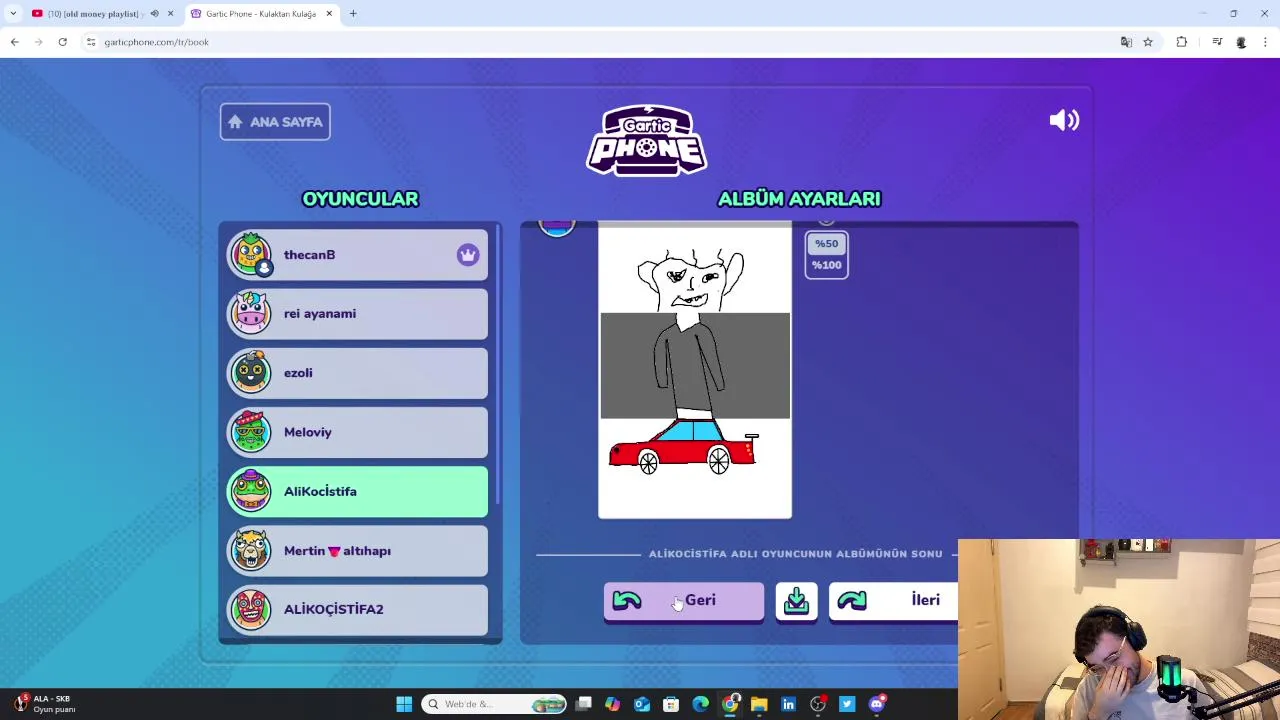Open the Windows Start menu
This screenshot has height=720, width=1280.
click(404, 704)
